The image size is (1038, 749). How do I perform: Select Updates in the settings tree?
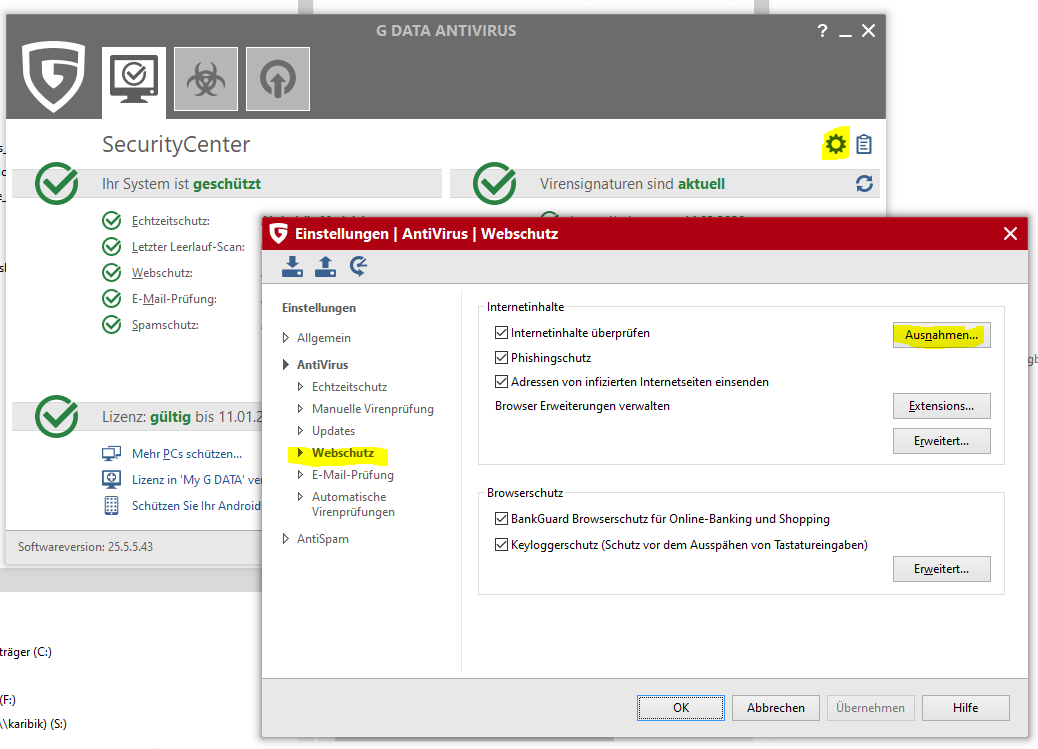(334, 430)
